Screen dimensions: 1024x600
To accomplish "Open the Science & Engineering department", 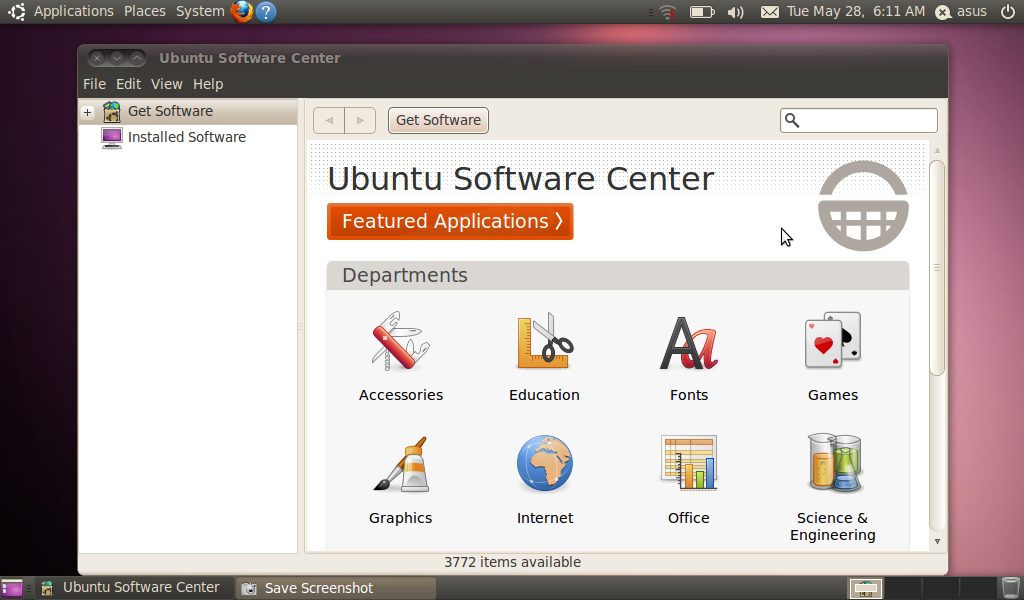I will point(833,488).
